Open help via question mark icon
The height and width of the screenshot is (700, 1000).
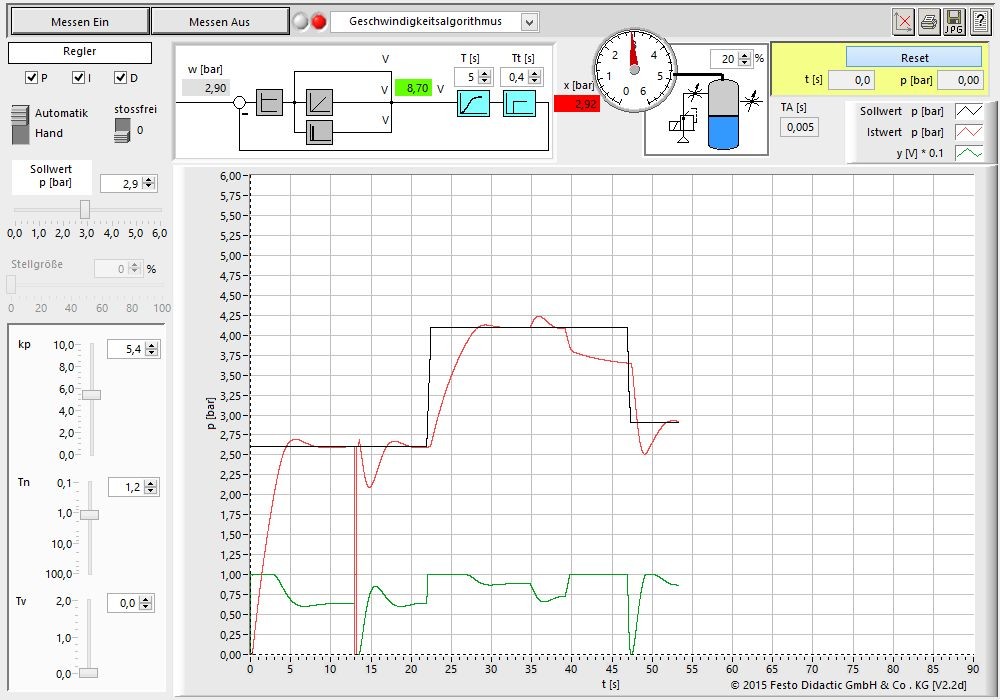point(979,21)
